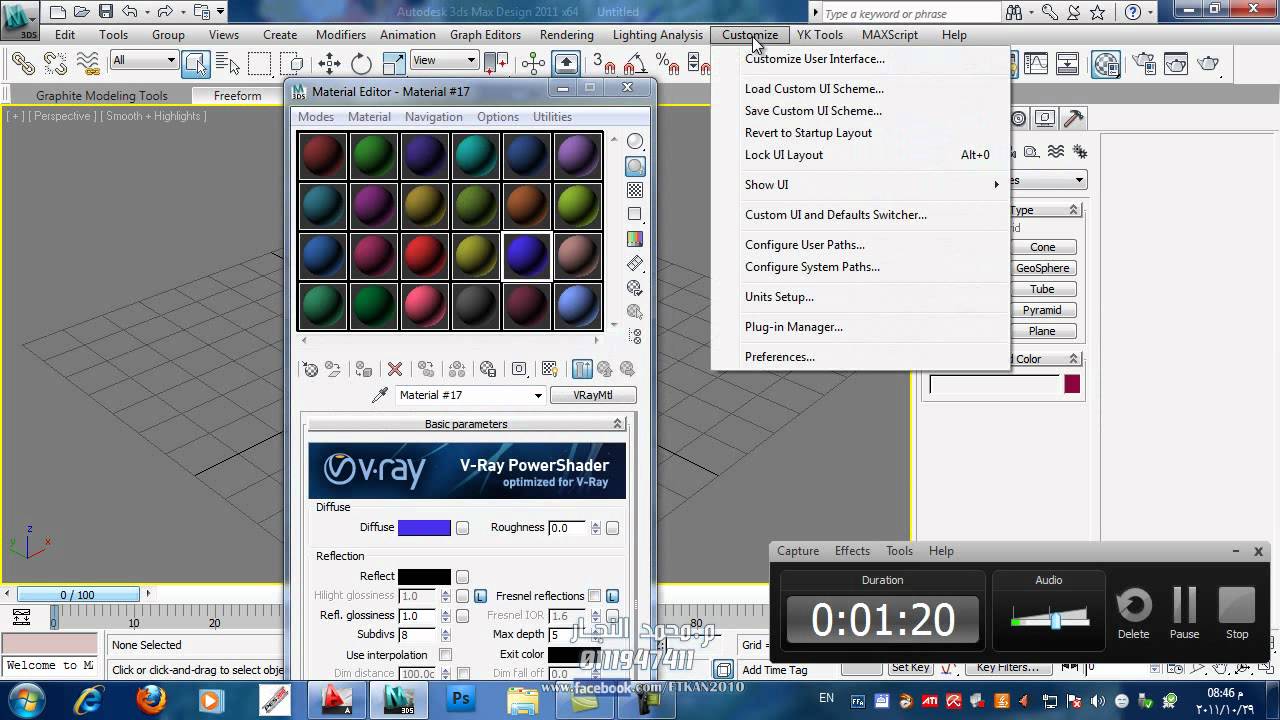Screen dimensions: 1280x720
Task: Toggle Backlight icon in Material Editor
Action: pos(635,166)
